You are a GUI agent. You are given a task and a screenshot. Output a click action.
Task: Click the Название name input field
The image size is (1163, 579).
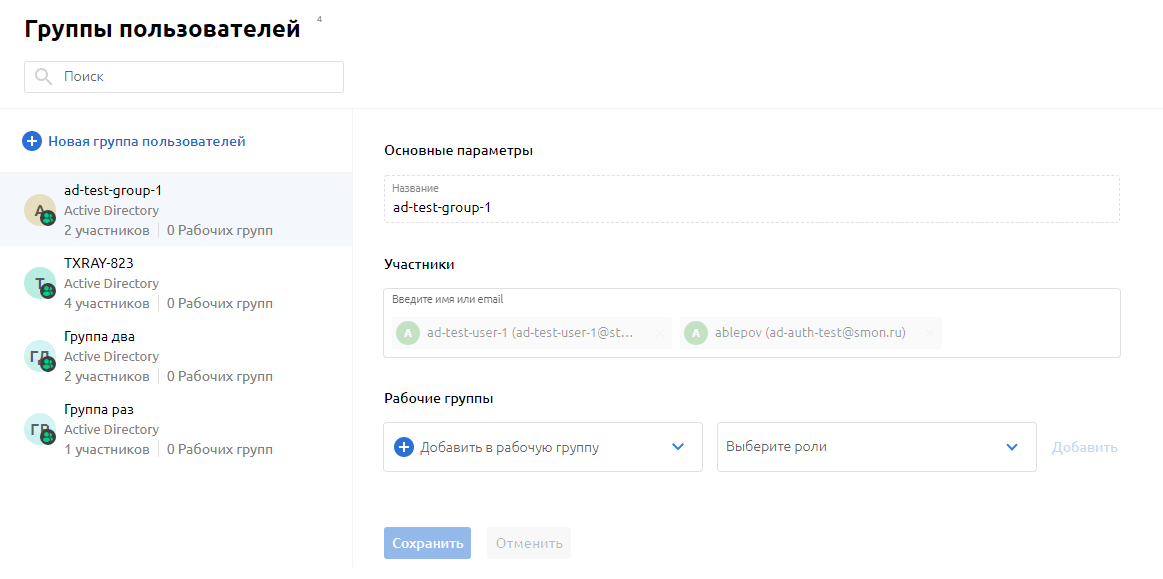(x=750, y=207)
